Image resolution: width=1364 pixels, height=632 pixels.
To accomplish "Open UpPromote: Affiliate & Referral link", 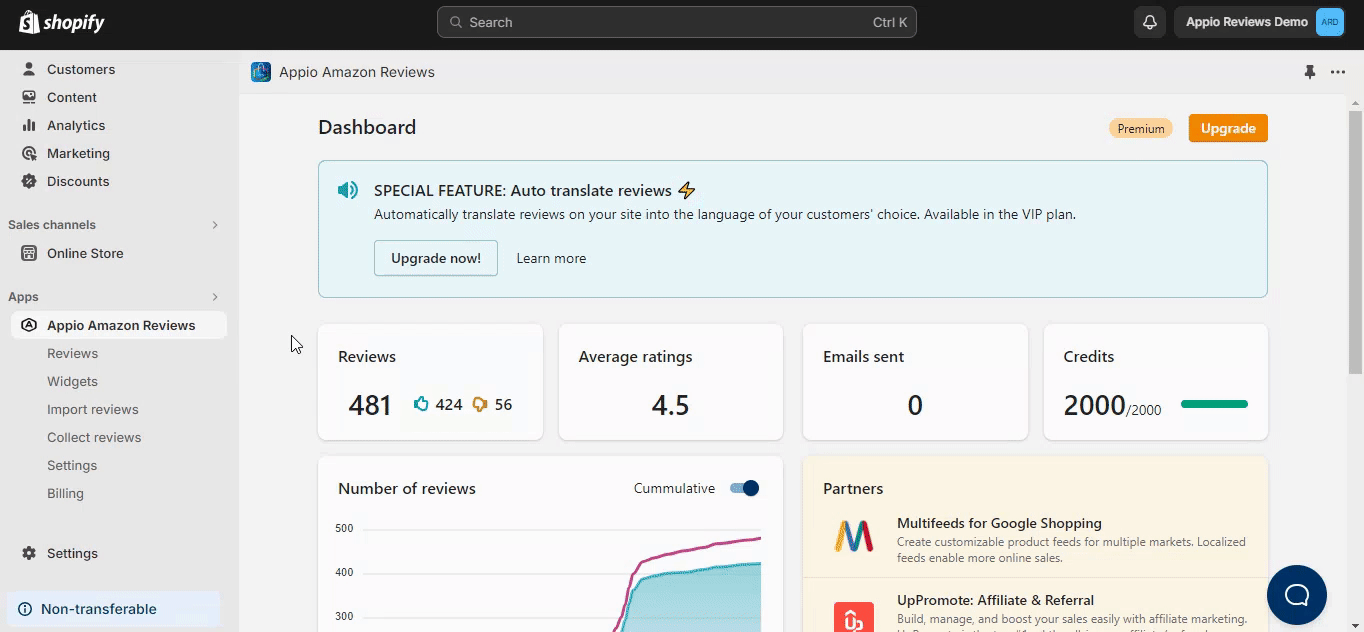I will [995, 600].
